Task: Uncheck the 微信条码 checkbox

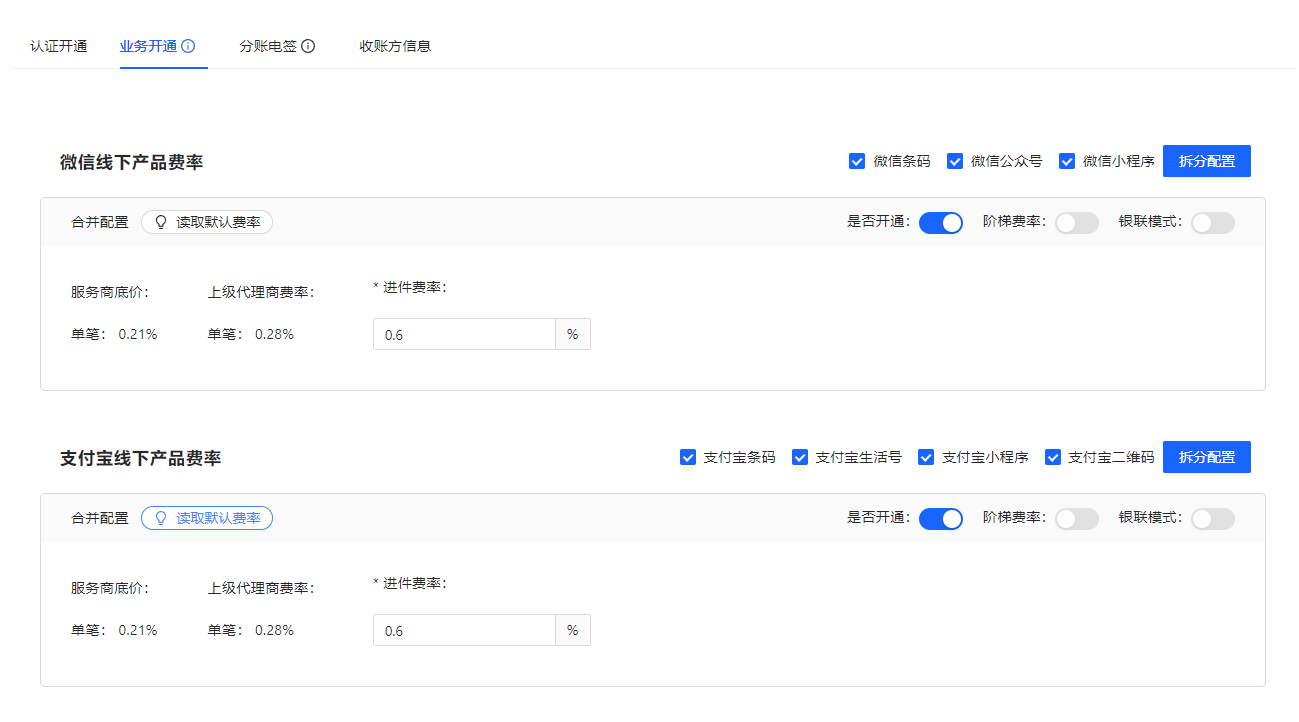Action: click(857, 161)
